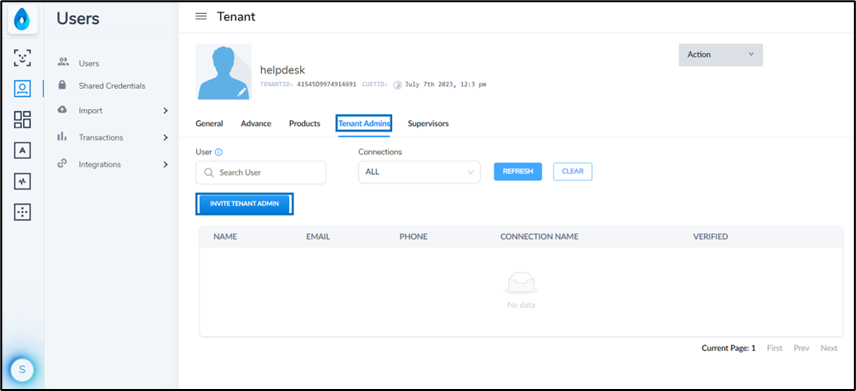Click the helpdesk tenant name

point(282,70)
